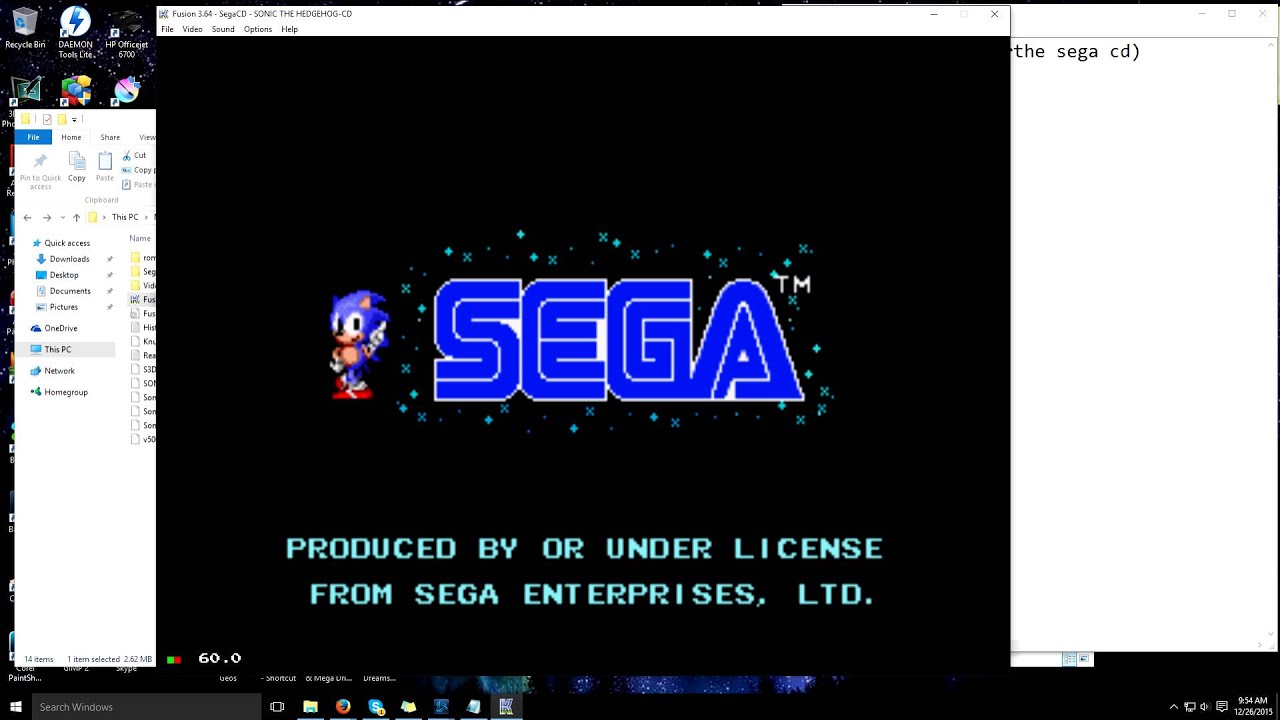The width and height of the screenshot is (1280, 720).
Task: Open the Recycle Bin desktop icon
Action: pos(25,29)
